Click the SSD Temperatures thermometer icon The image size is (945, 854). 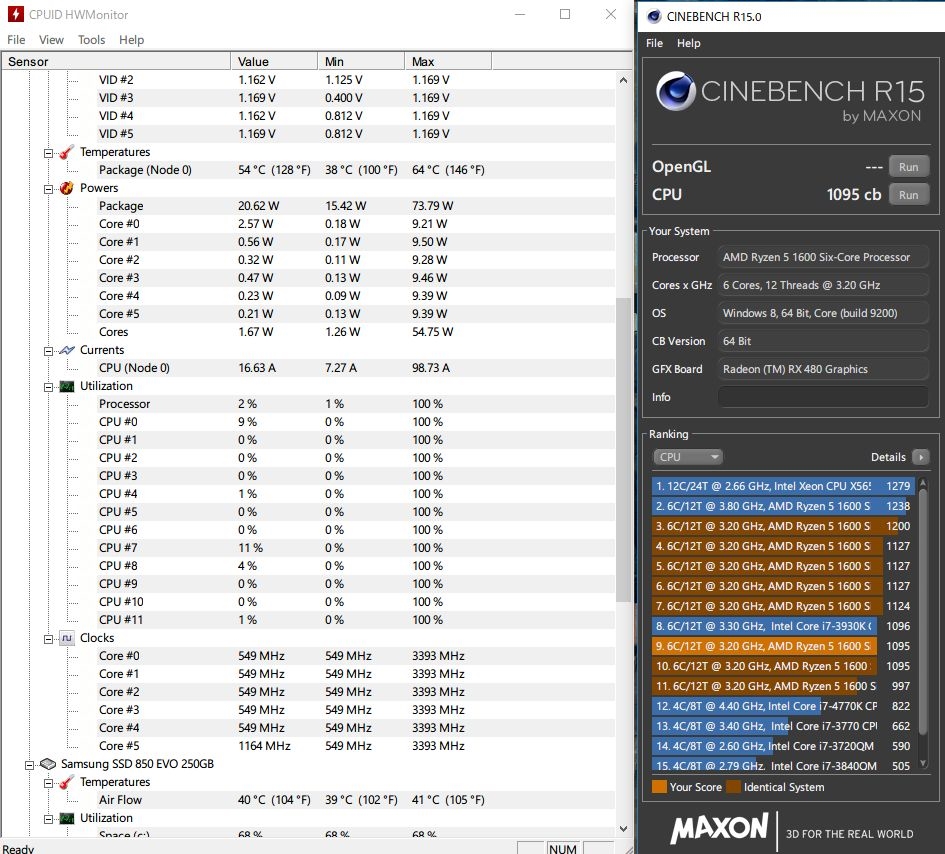67,782
